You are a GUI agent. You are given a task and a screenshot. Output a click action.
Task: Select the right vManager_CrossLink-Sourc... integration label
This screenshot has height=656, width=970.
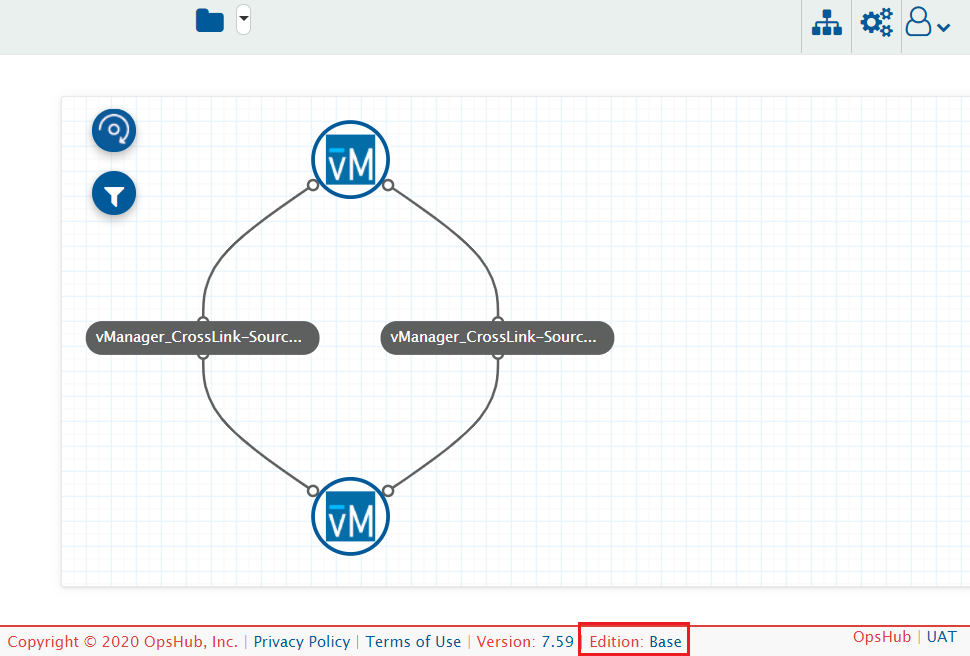[497, 338]
